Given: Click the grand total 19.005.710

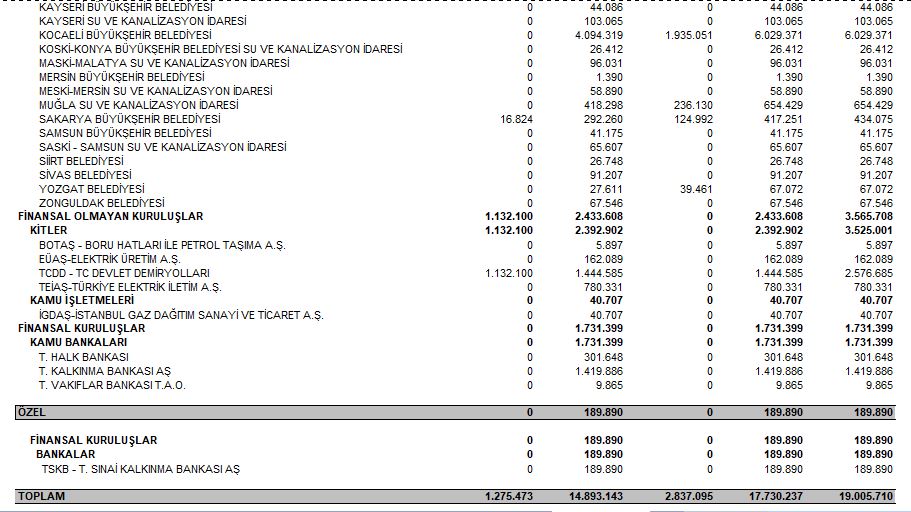Looking at the screenshot, I should [866, 496].
